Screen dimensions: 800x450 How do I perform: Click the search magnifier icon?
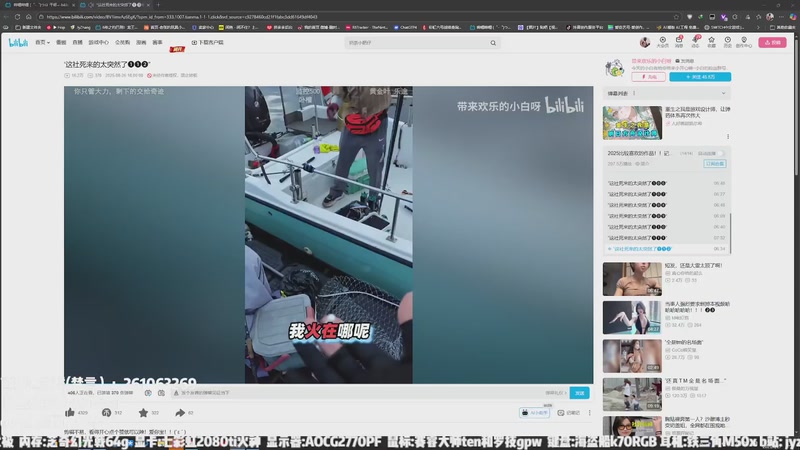(x=493, y=43)
